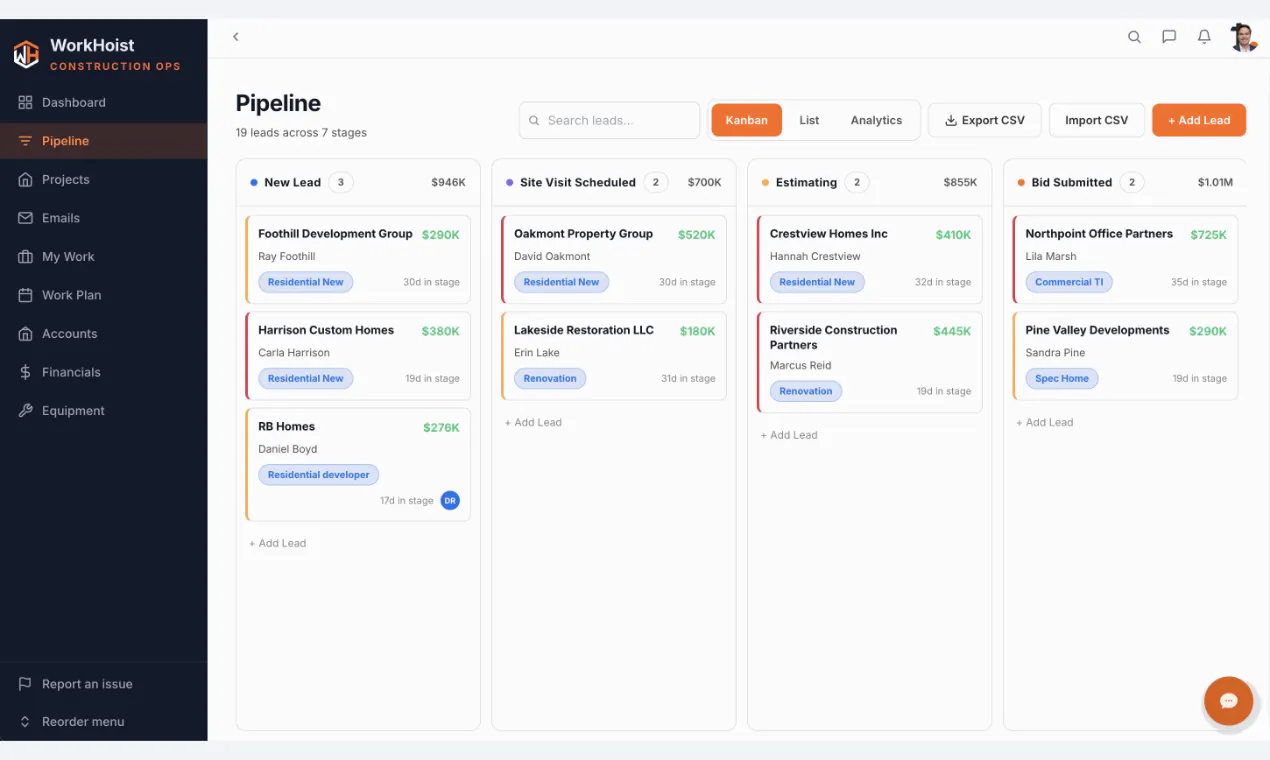Open notifications bell
This screenshot has width=1270, height=760.
(1204, 37)
